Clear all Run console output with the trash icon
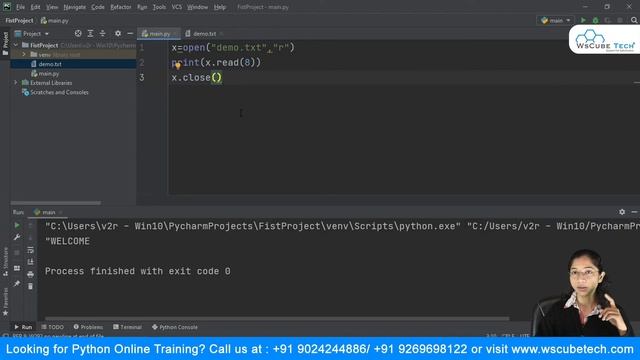This screenshot has height=360, width=640. click(x=31, y=287)
